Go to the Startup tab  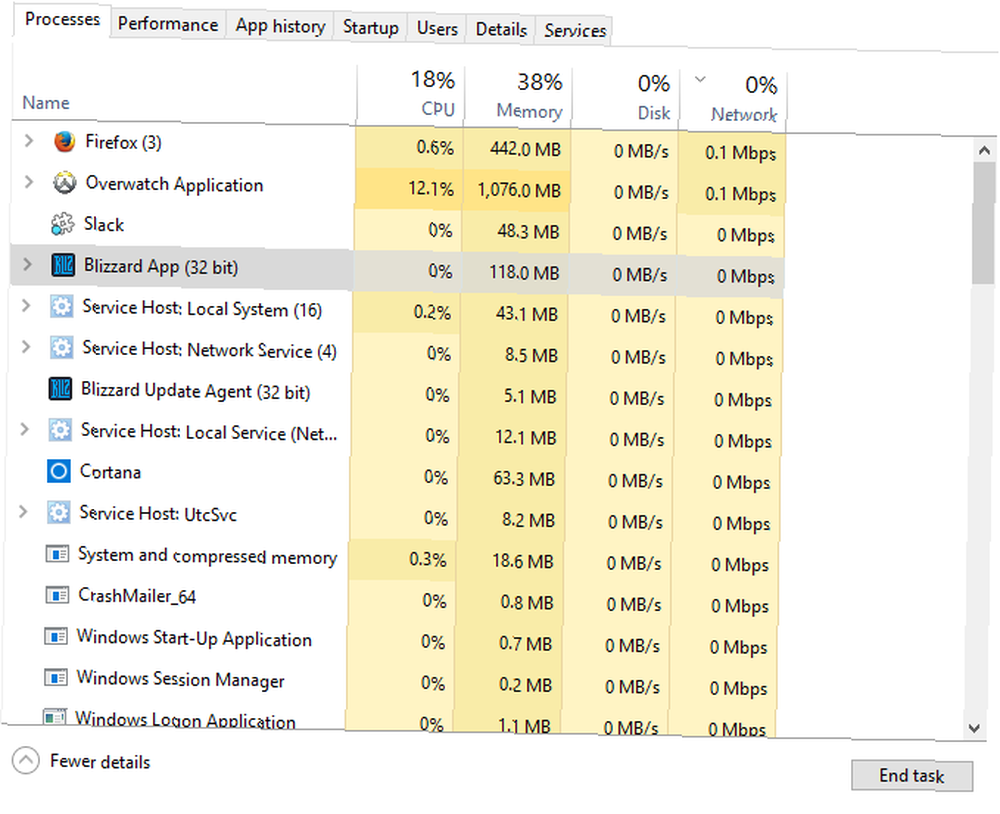(x=371, y=27)
